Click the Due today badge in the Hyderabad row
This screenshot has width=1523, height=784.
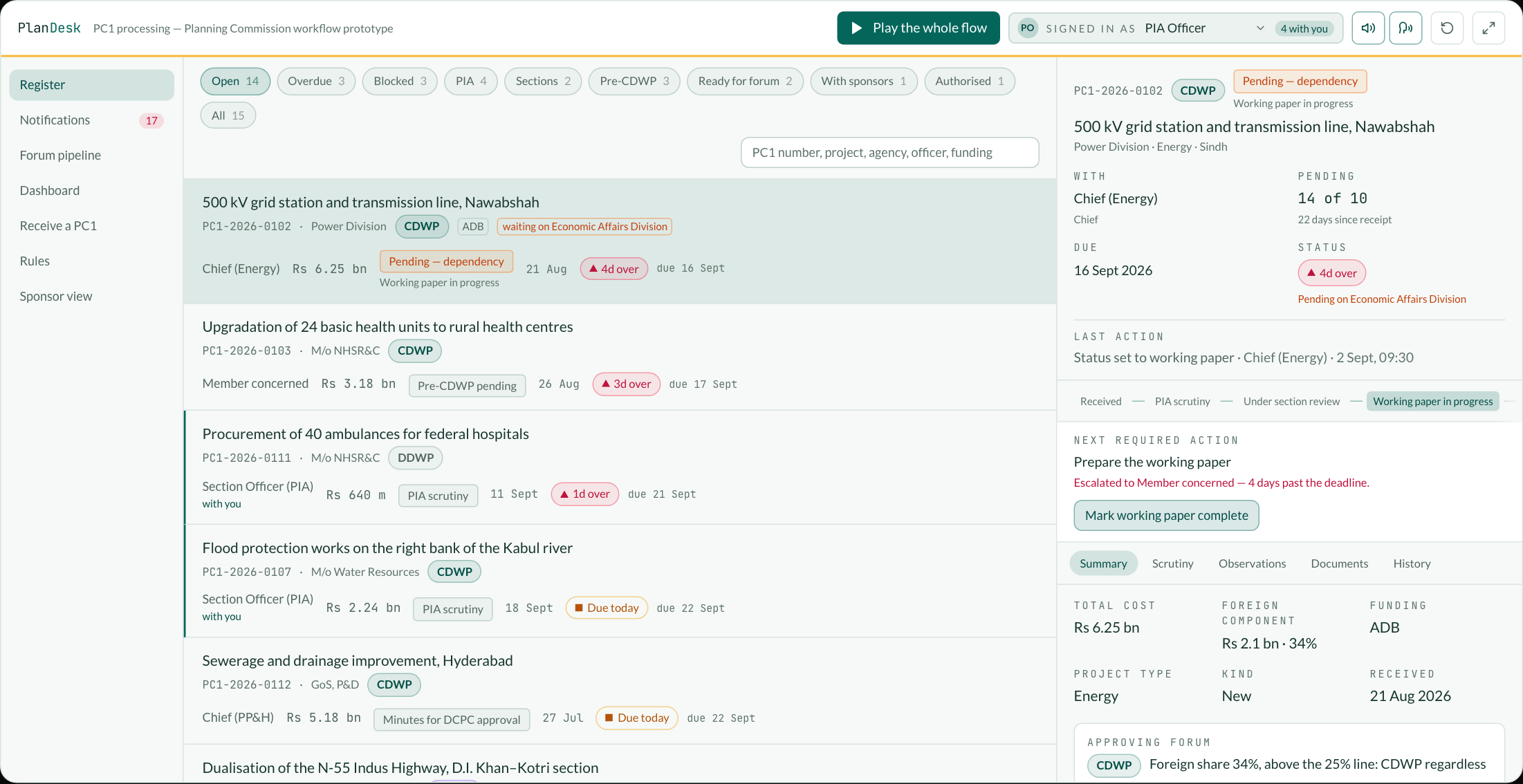point(637,718)
